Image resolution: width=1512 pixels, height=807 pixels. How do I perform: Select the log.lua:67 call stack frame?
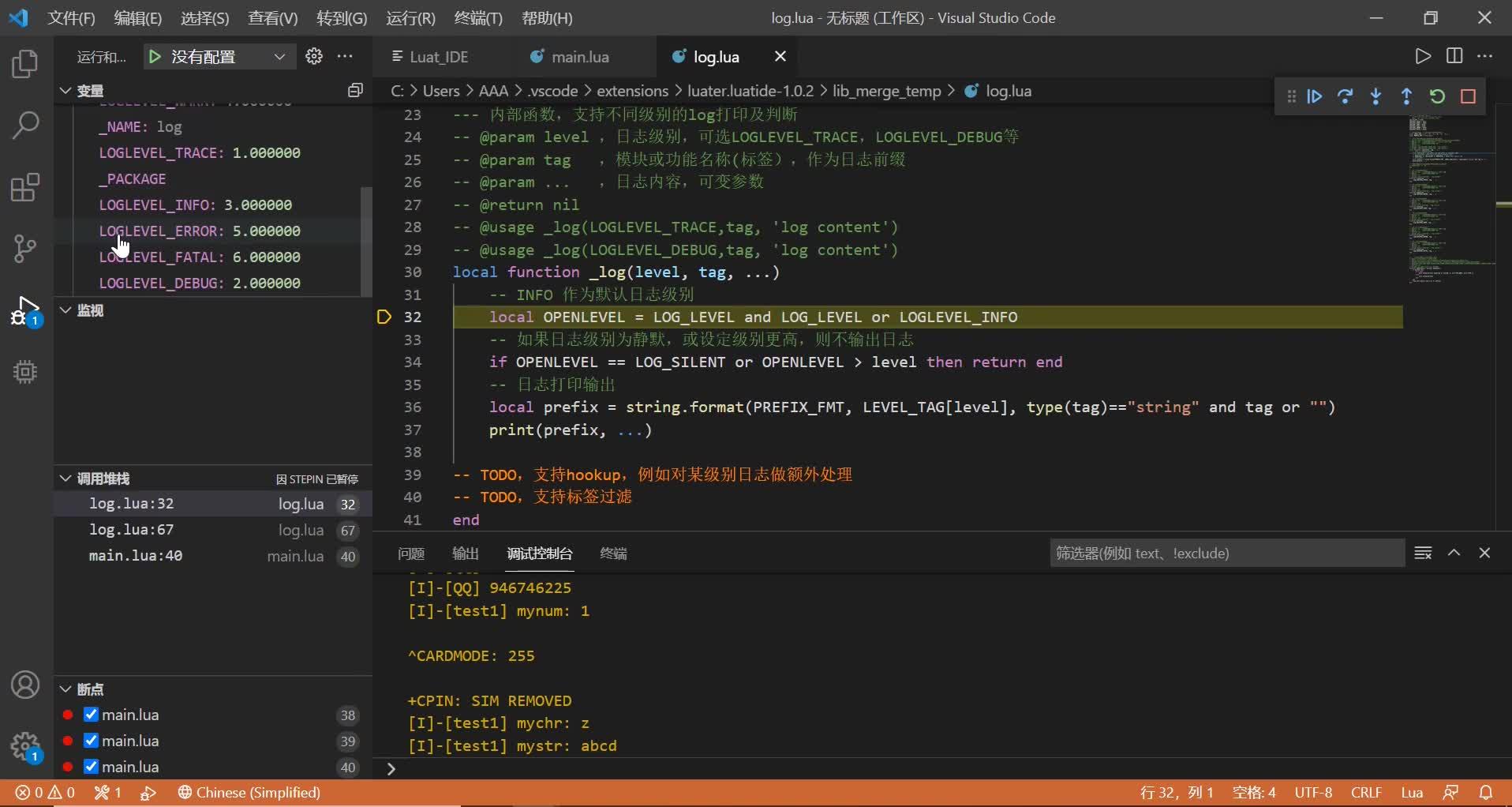[132, 530]
